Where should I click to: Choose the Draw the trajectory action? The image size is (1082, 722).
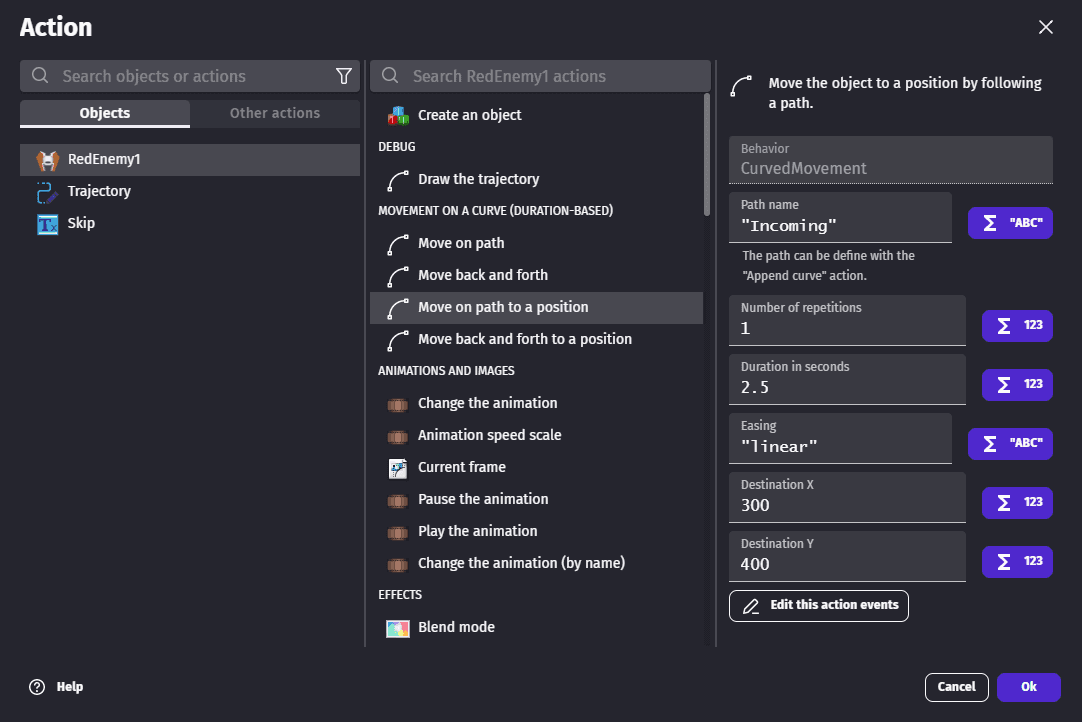tap(478, 179)
